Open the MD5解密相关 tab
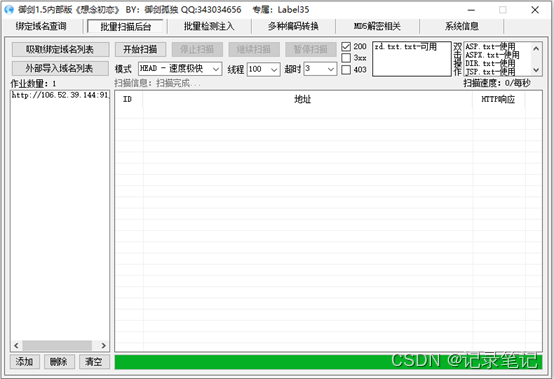Screen dimensions: 554x379 (x=377, y=26)
